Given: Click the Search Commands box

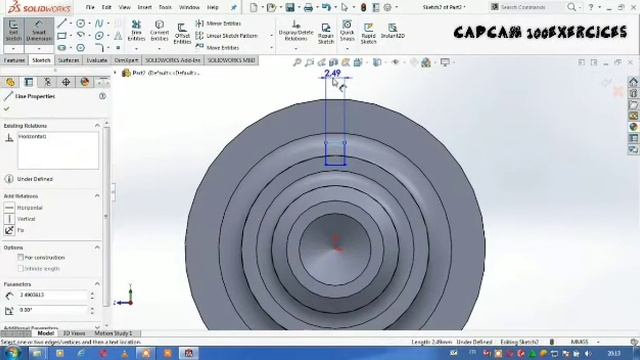Looking at the screenshot, I should point(527,7).
